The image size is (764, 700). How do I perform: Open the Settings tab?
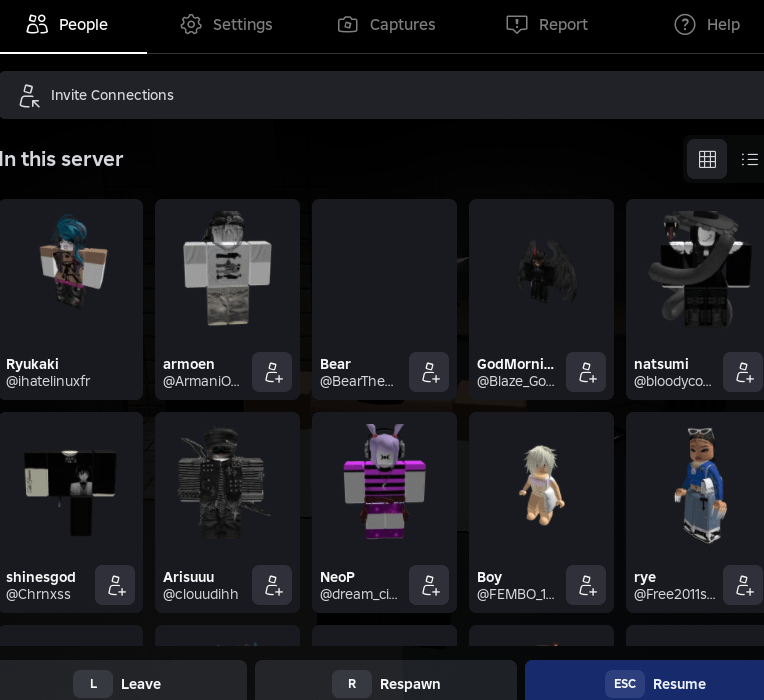point(226,25)
